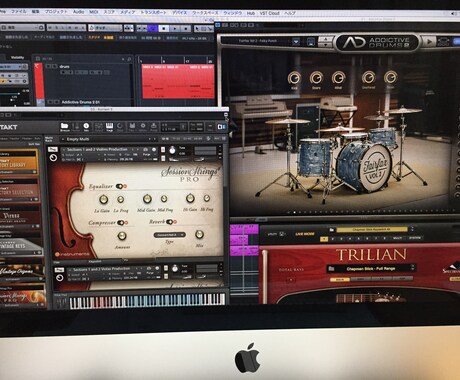The image size is (460, 380).
Task: Show the Kontakt Keyboard panel icon
Action: click(x=109, y=127)
